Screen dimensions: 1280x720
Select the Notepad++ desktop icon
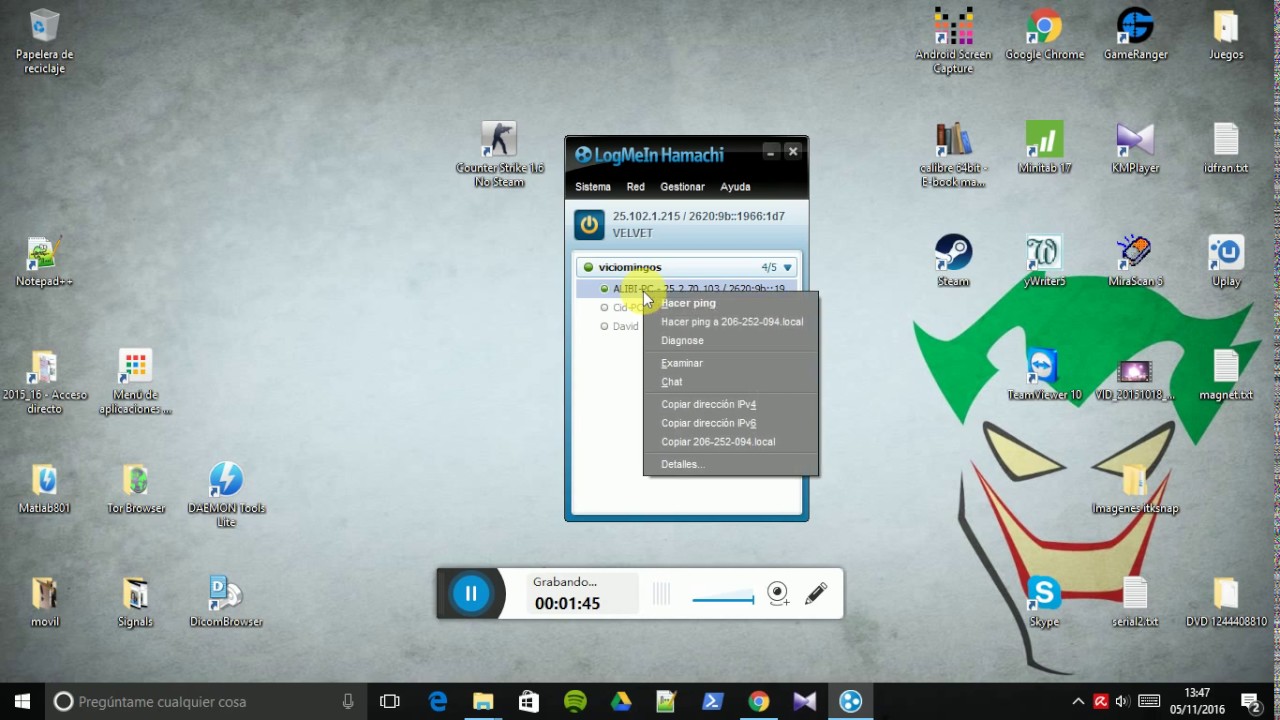[x=44, y=261]
